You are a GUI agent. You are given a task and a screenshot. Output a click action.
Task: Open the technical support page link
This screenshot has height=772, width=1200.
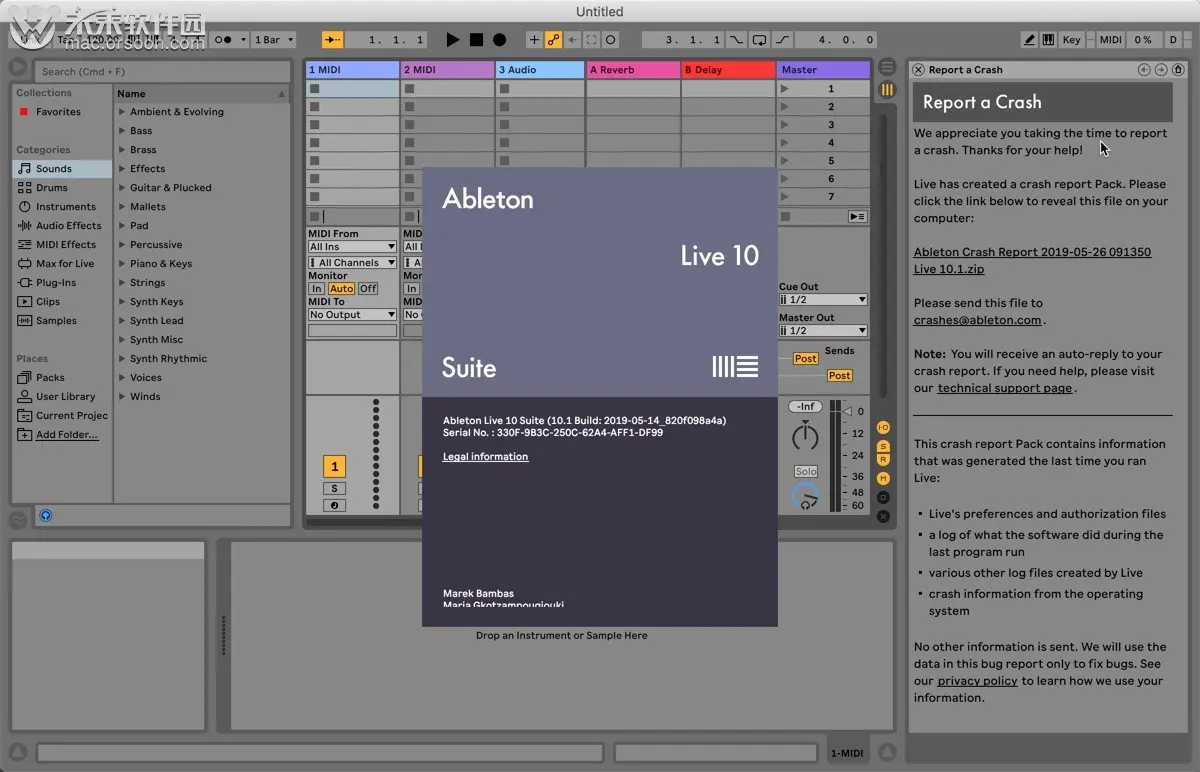click(x=1004, y=388)
